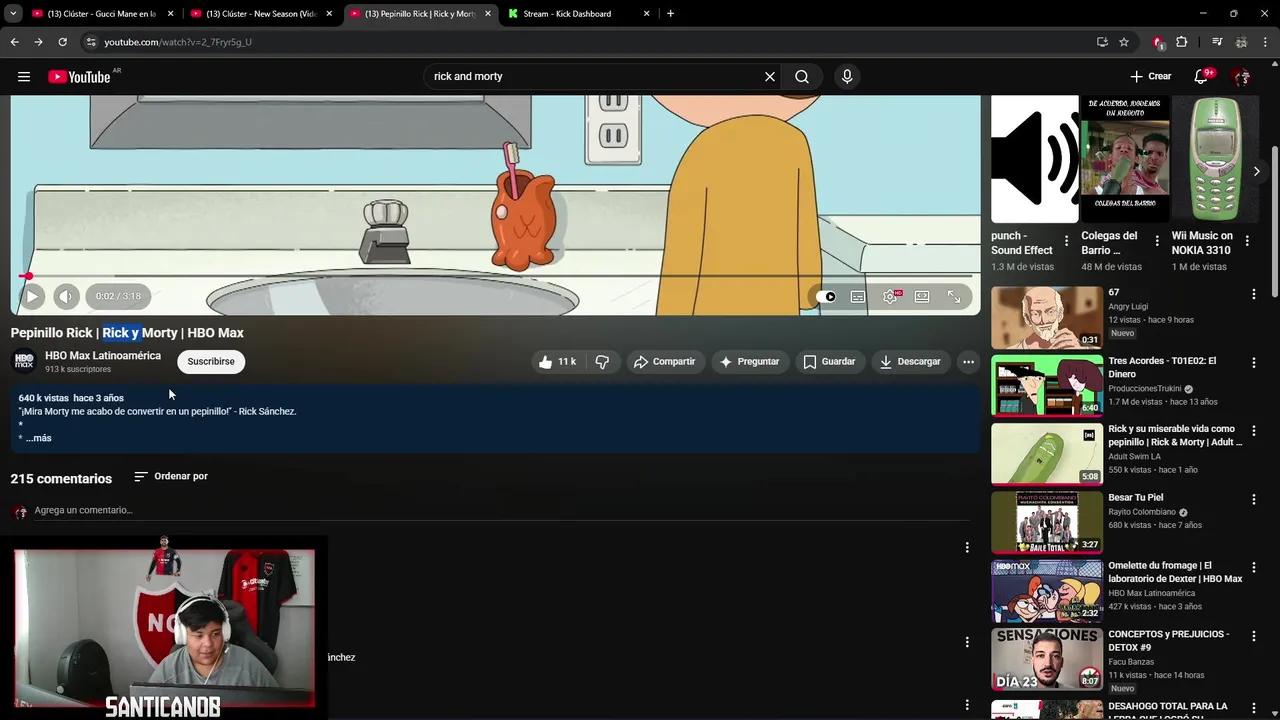Open Ordenar por sort dropdown

click(171, 477)
